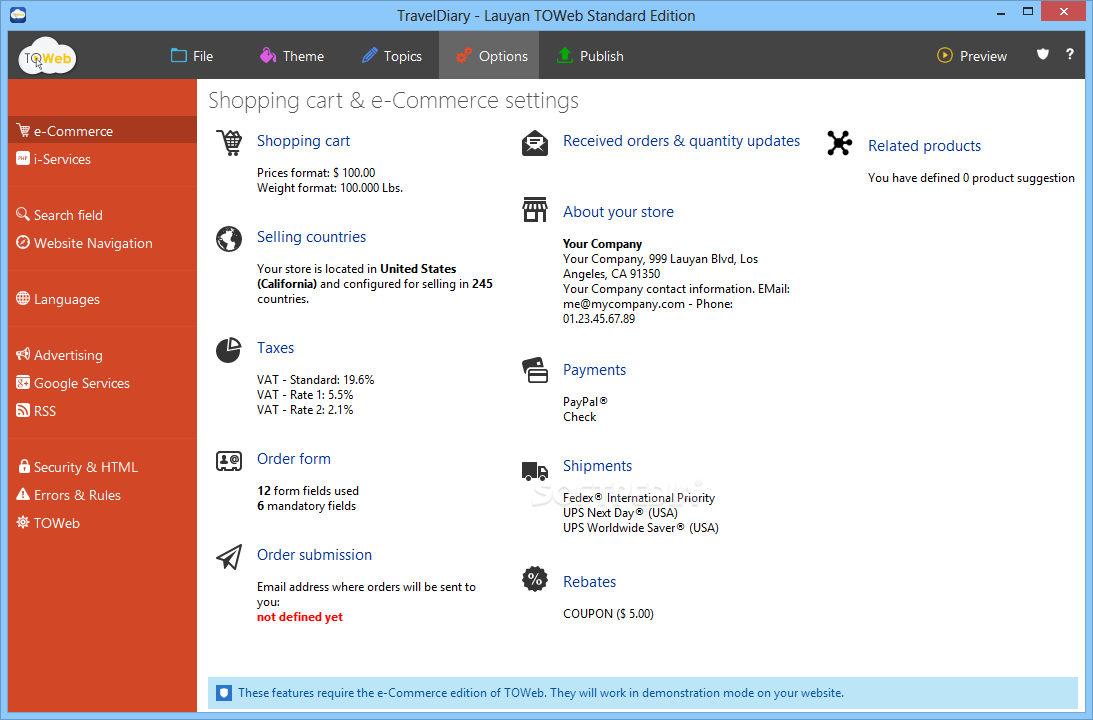The width and height of the screenshot is (1093, 720).
Task: Open Languages settings in sidebar
Action: pyautogui.click(x=102, y=299)
